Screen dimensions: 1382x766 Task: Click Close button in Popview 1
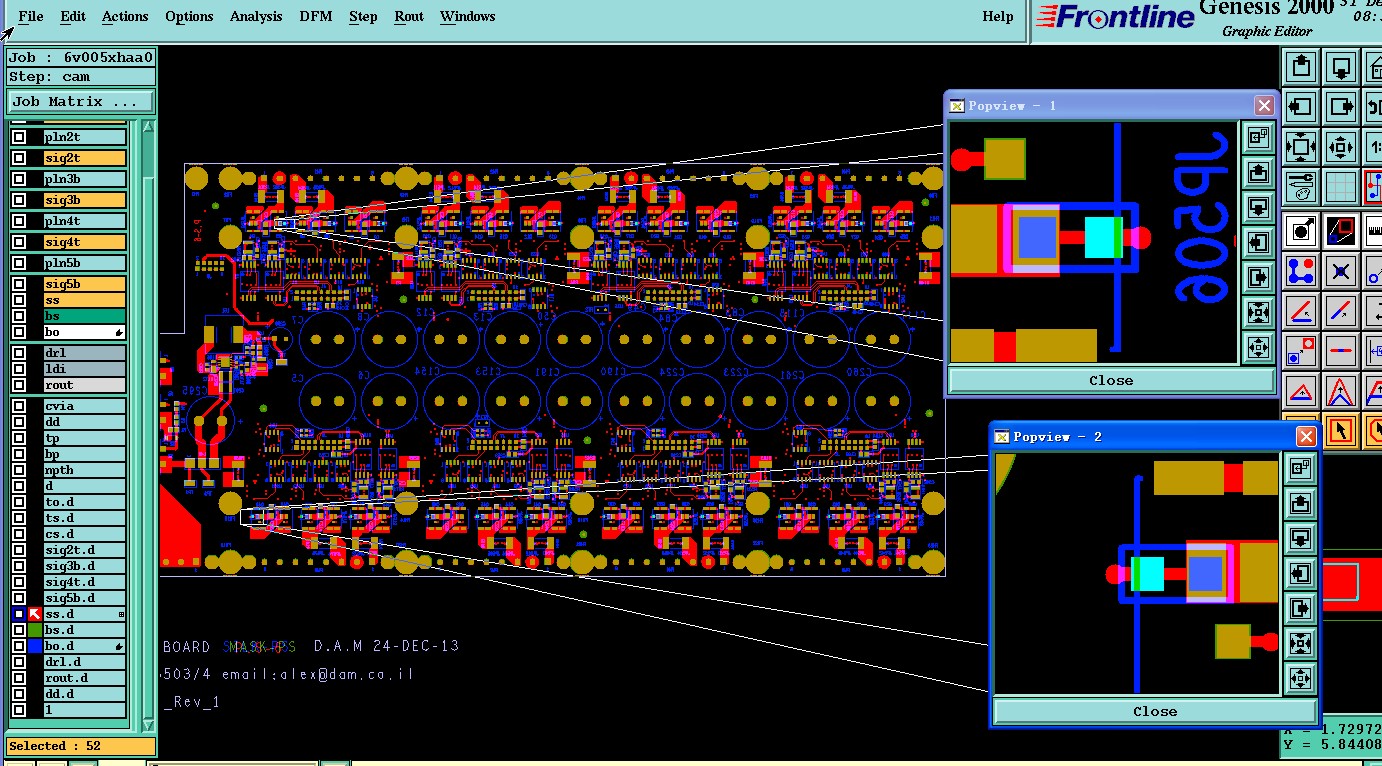(x=1111, y=380)
